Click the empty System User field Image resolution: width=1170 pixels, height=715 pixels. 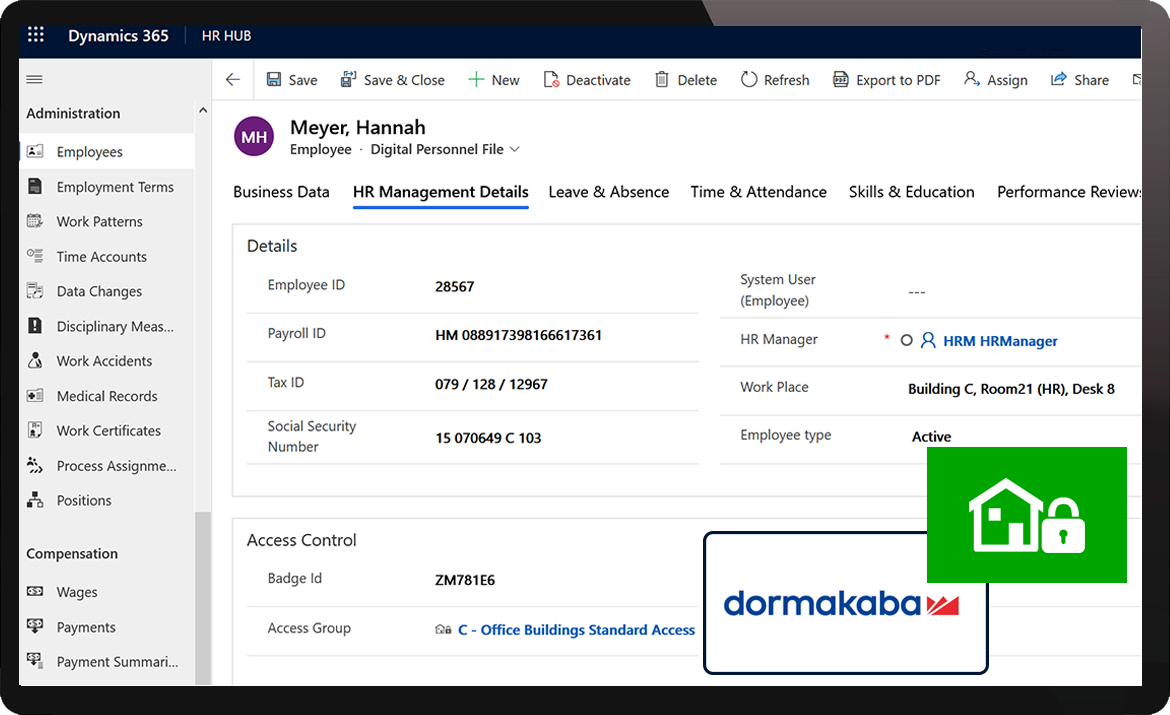[x=916, y=292]
